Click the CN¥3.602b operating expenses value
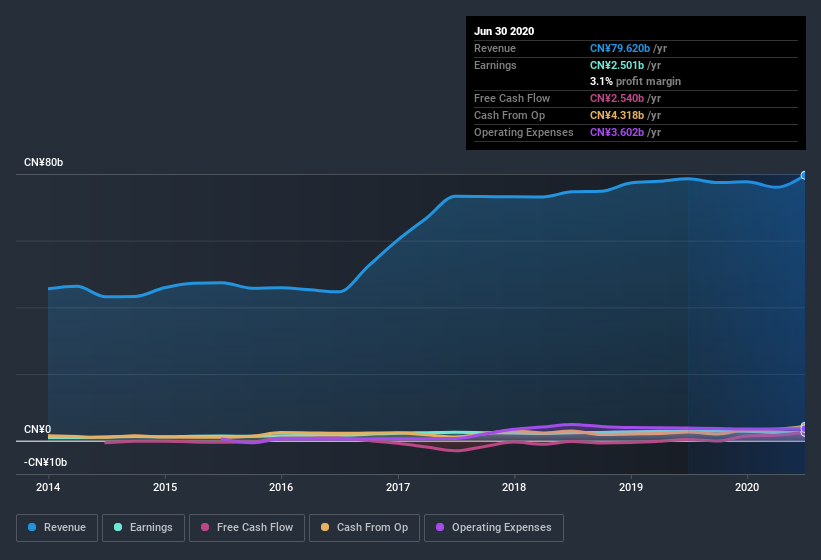This screenshot has height=560, width=821. pyautogui.click(x=617, y=132)
